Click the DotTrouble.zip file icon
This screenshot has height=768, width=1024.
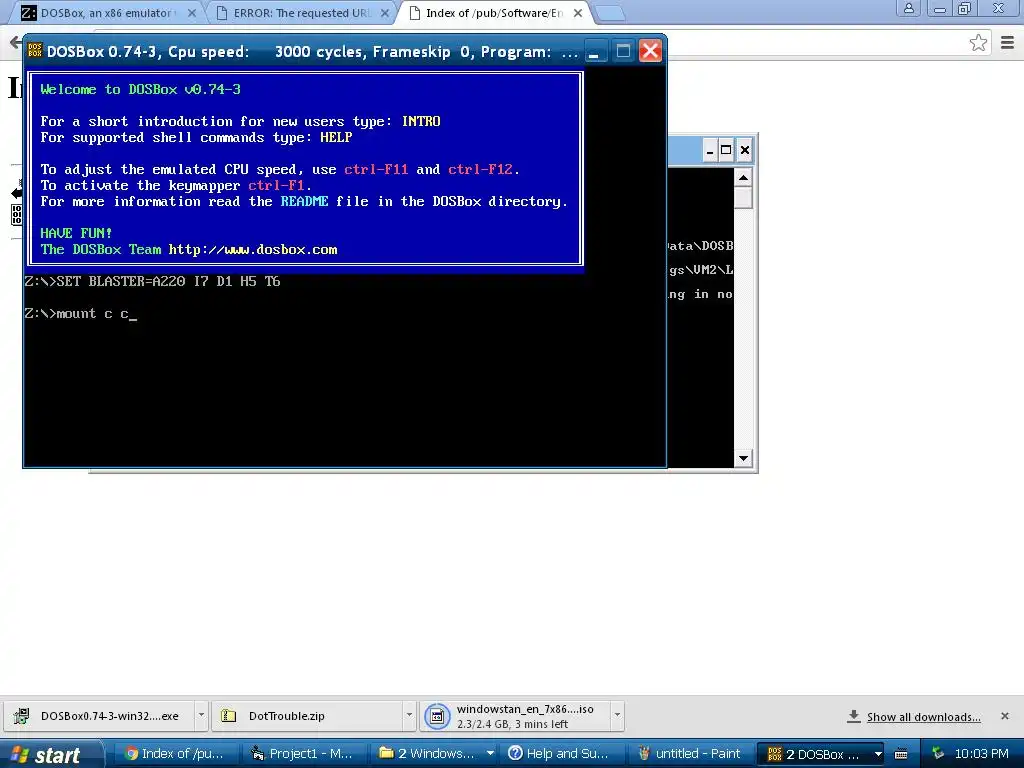click(x=229, y=716)
